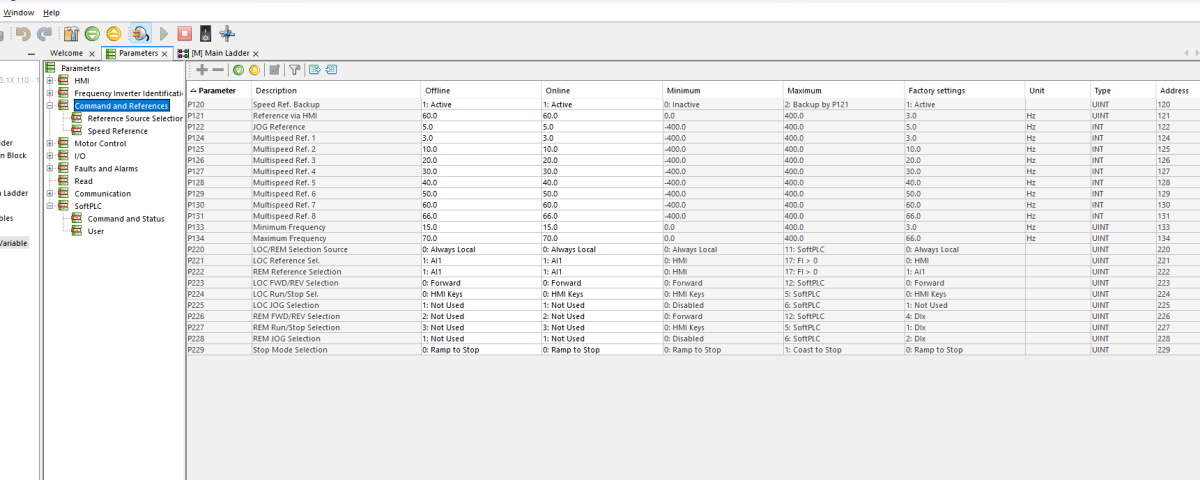Collapse the Command and References node
This screenshot has height=480, width=1200.
(50, 106)
